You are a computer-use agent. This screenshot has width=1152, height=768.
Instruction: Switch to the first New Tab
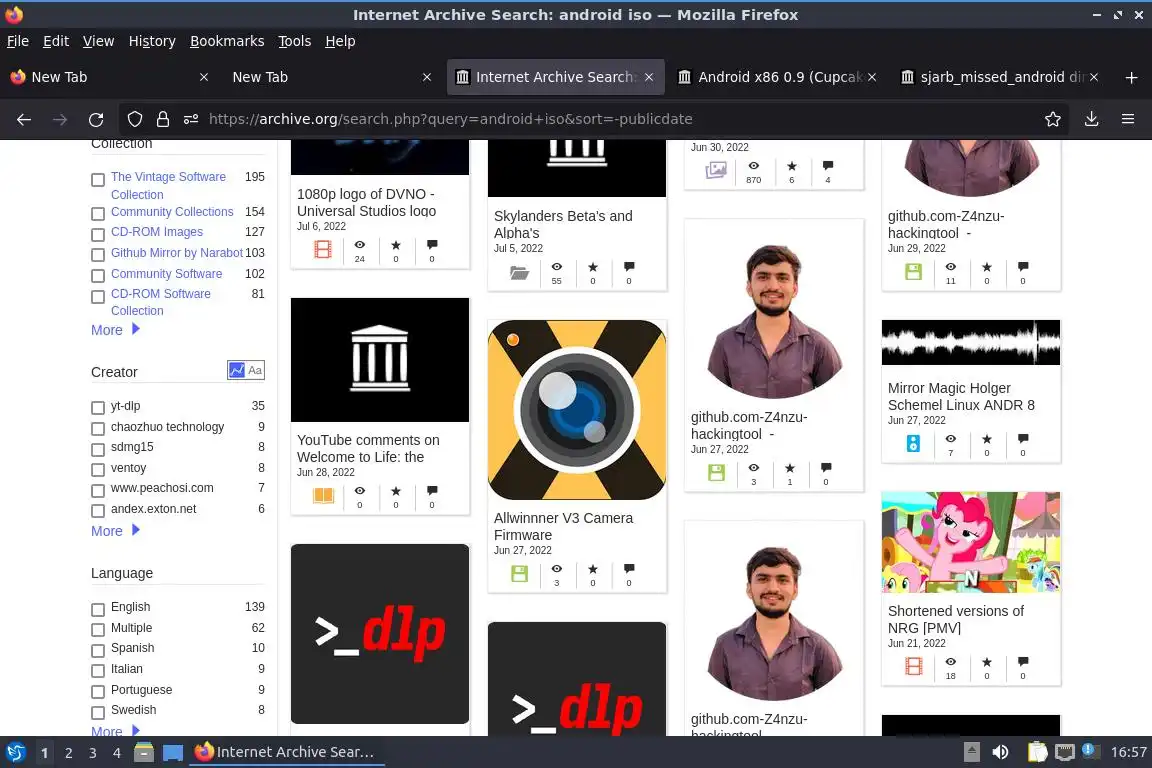(x=110, y=77)
